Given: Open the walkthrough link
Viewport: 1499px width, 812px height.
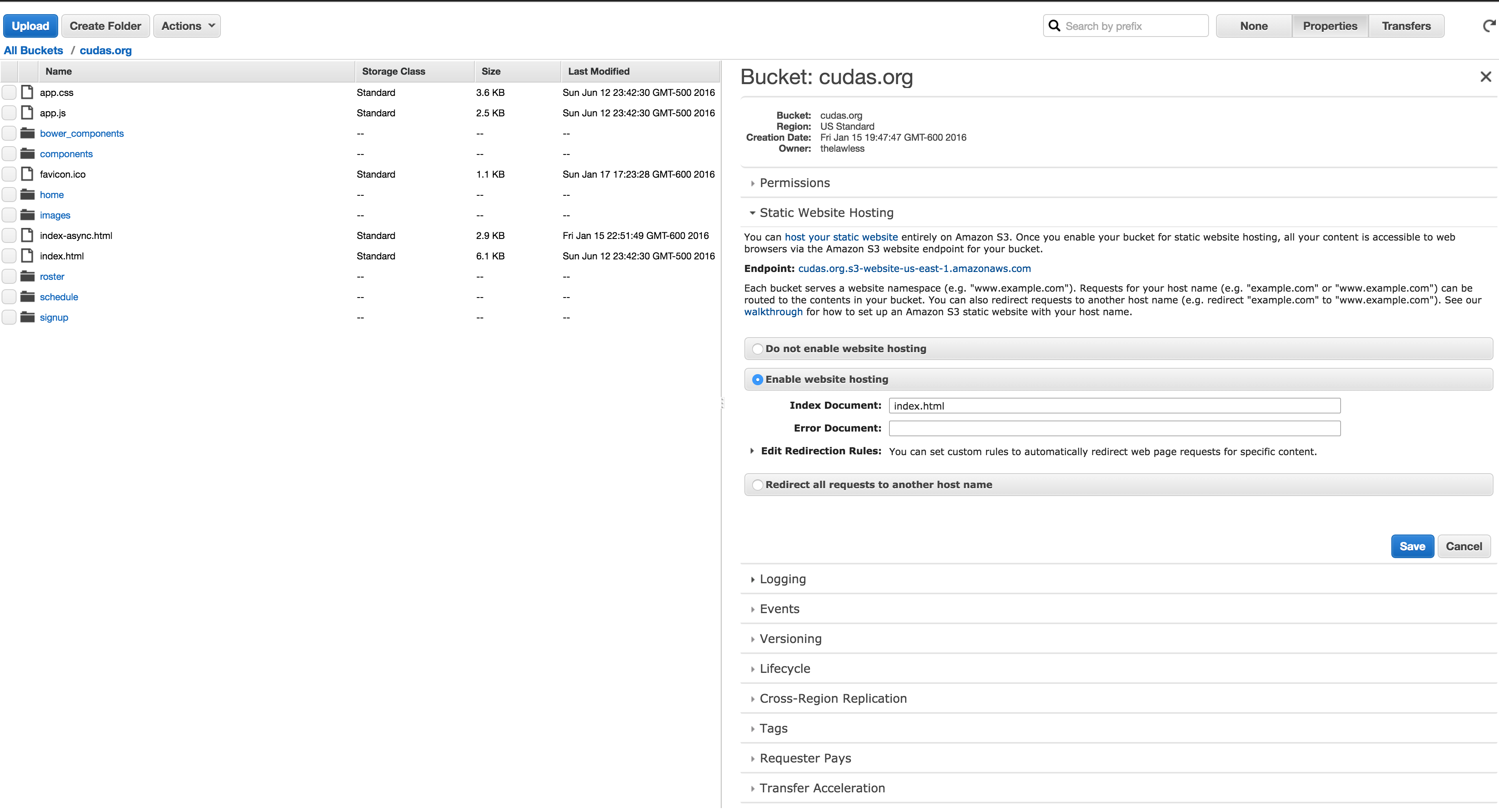Looking at the screenshot, I should tap(773, 311).
